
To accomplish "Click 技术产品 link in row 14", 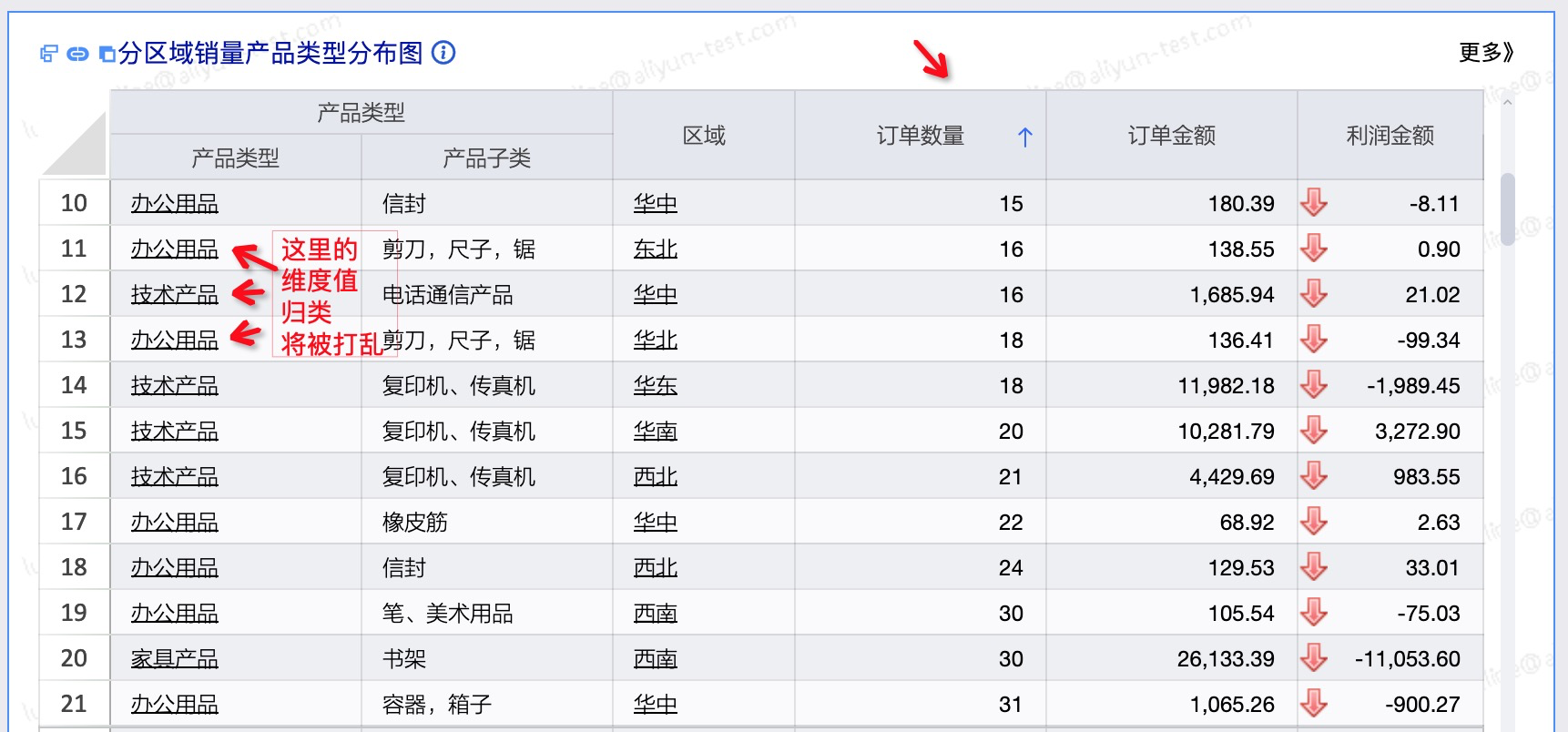I will coord(175,385).
